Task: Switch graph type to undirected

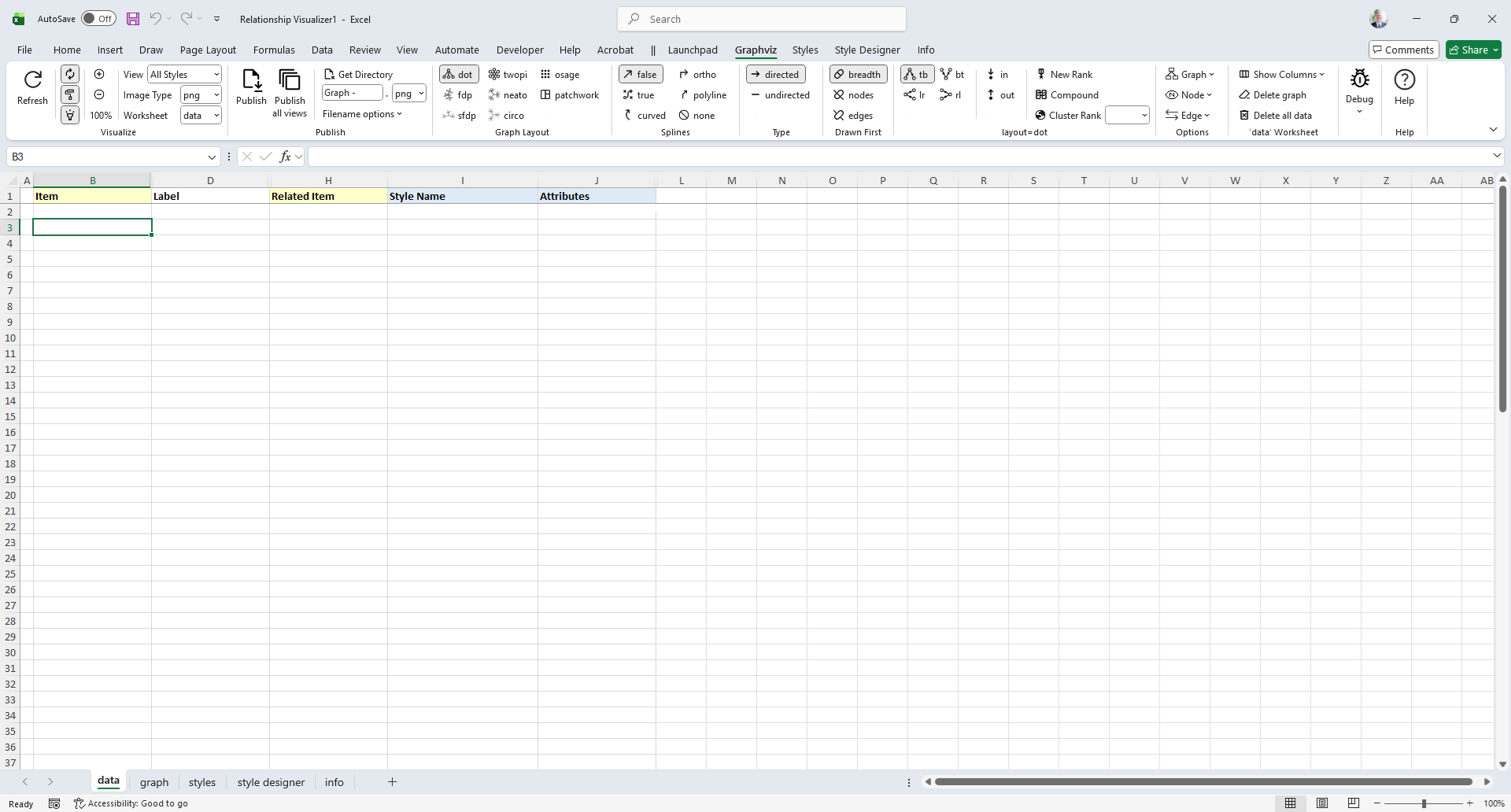Action: [x=780, y=95]
